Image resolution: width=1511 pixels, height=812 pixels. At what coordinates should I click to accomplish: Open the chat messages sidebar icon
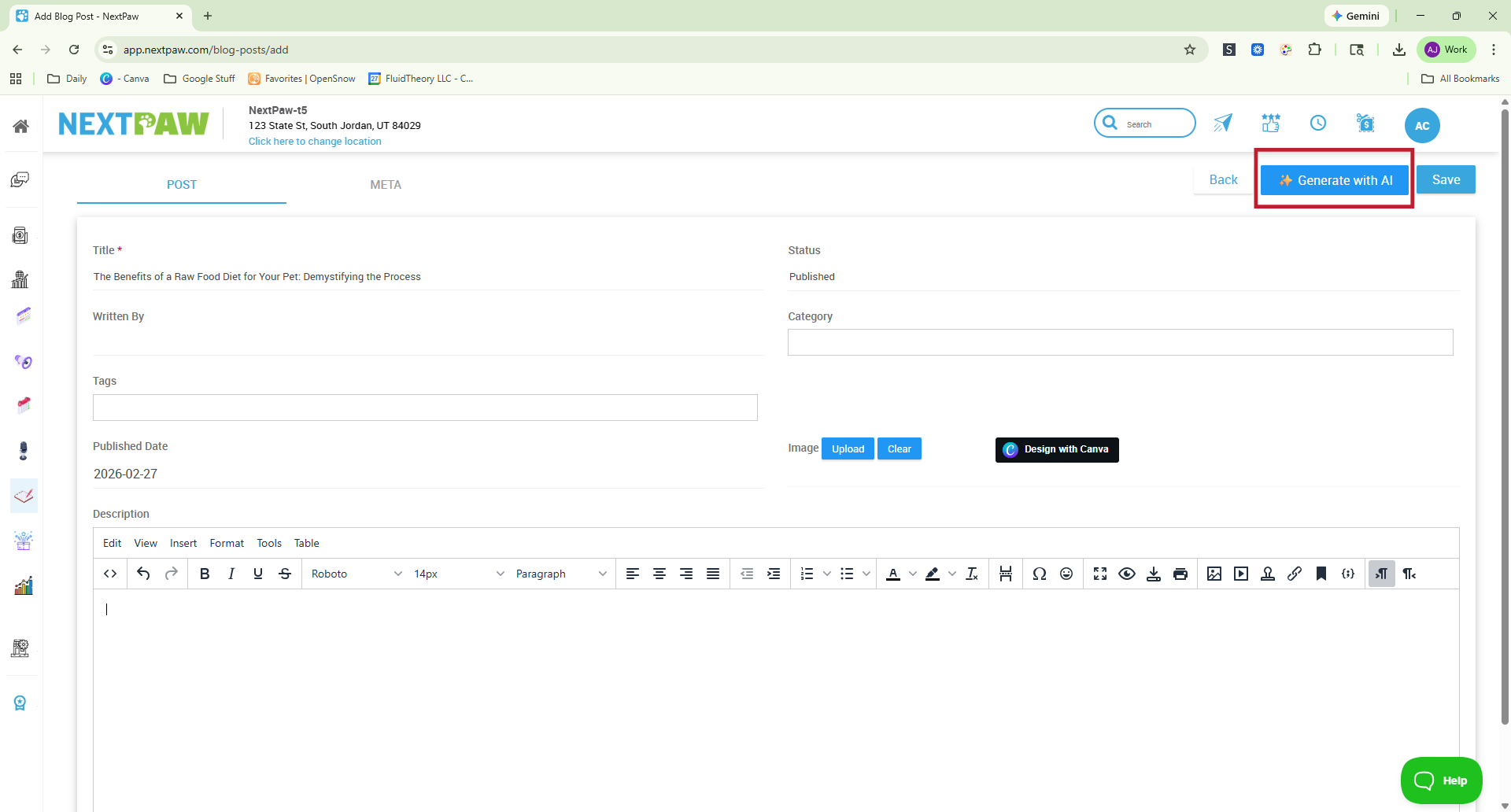(x=21, y=179)
